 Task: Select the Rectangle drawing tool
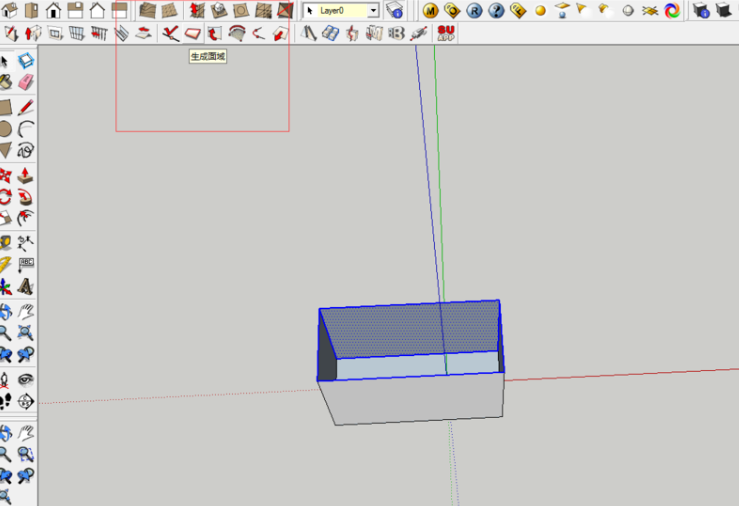coord(5,107)
